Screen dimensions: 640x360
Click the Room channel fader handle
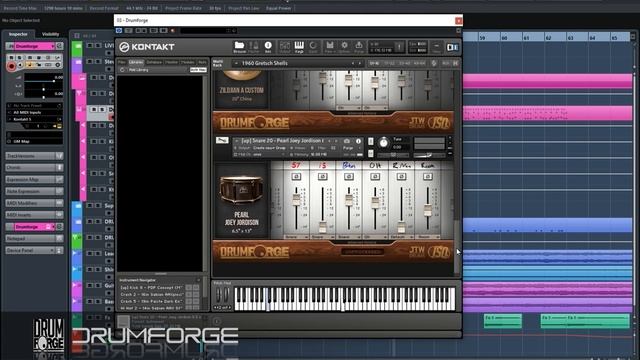(428, 210)
